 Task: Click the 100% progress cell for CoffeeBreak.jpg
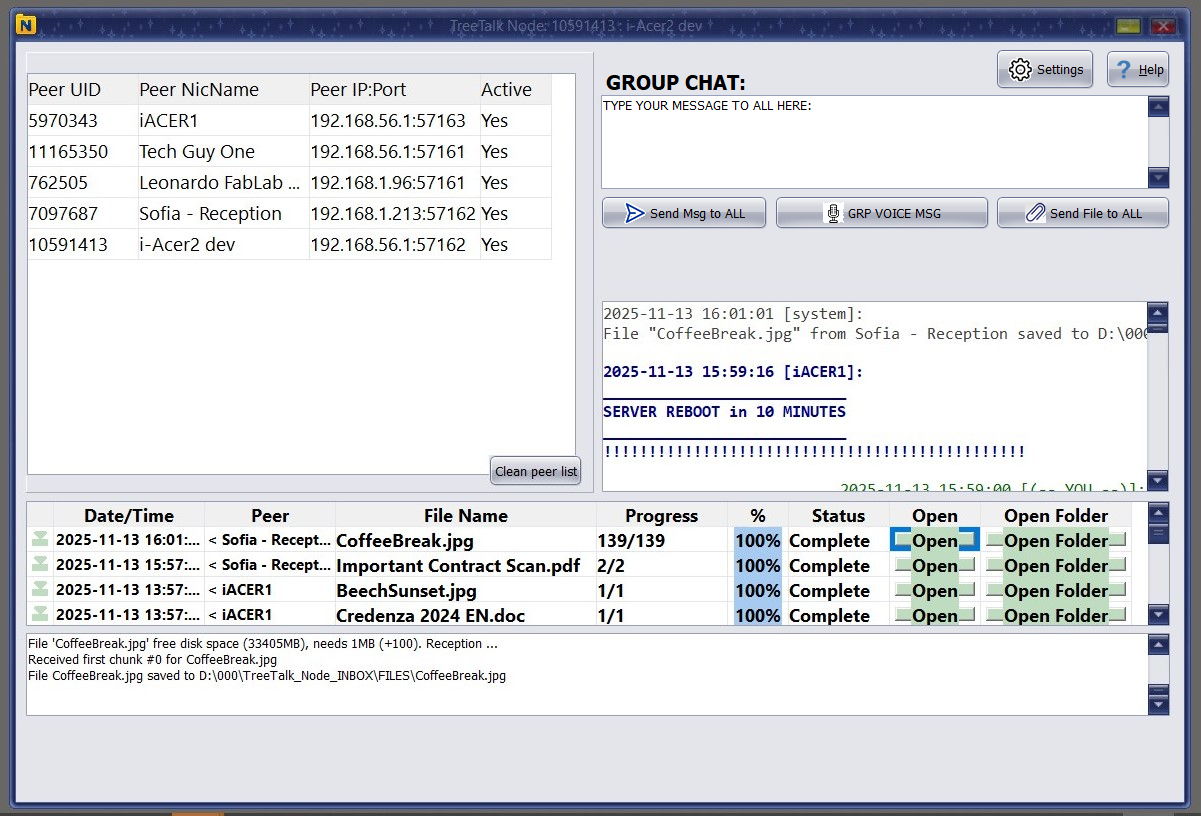click(757, 540)
